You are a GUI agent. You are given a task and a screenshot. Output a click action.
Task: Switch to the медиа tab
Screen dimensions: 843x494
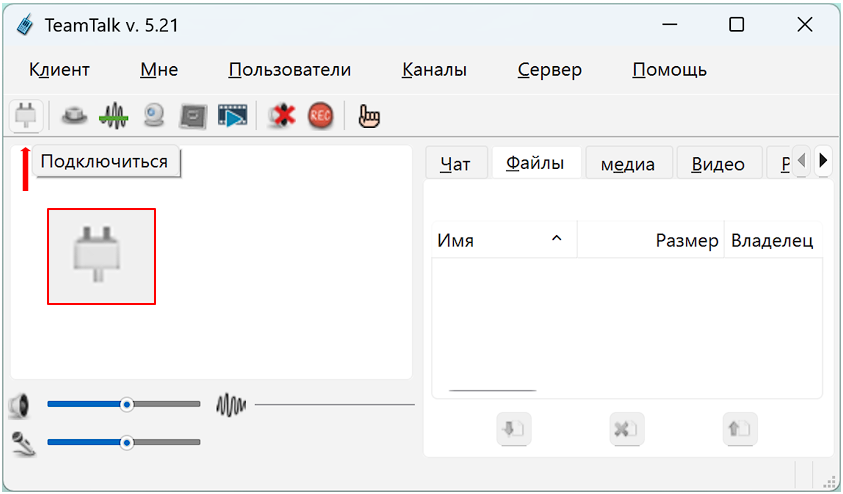[628, 163]
